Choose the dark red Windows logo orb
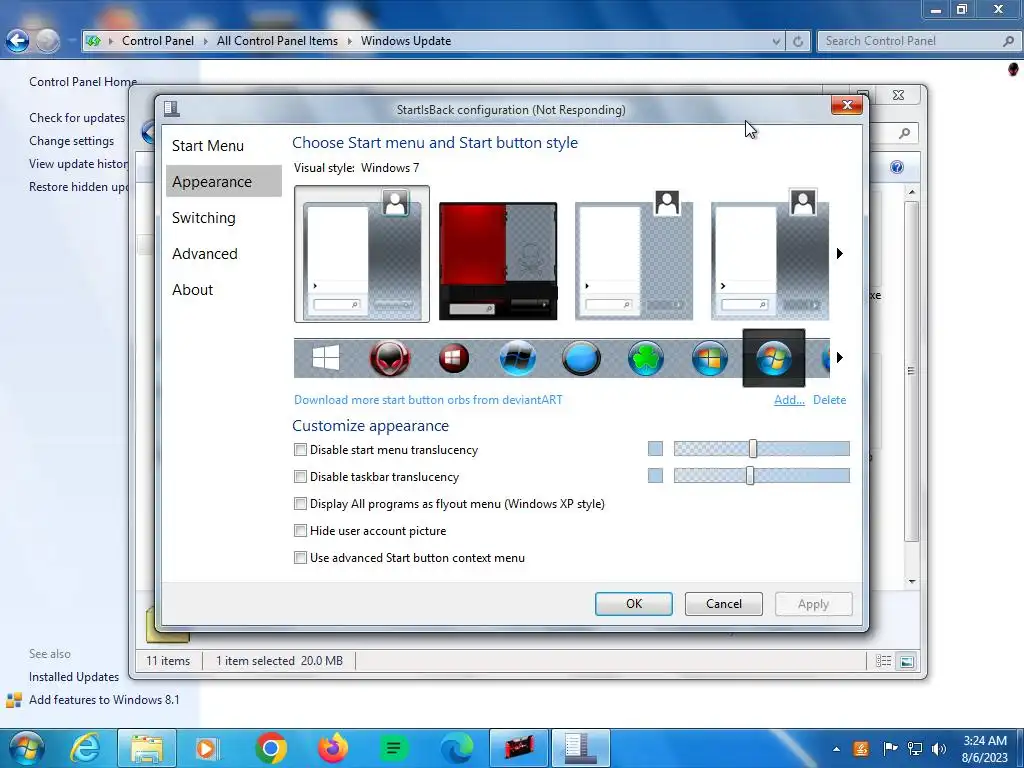 [x=454, y=358]
